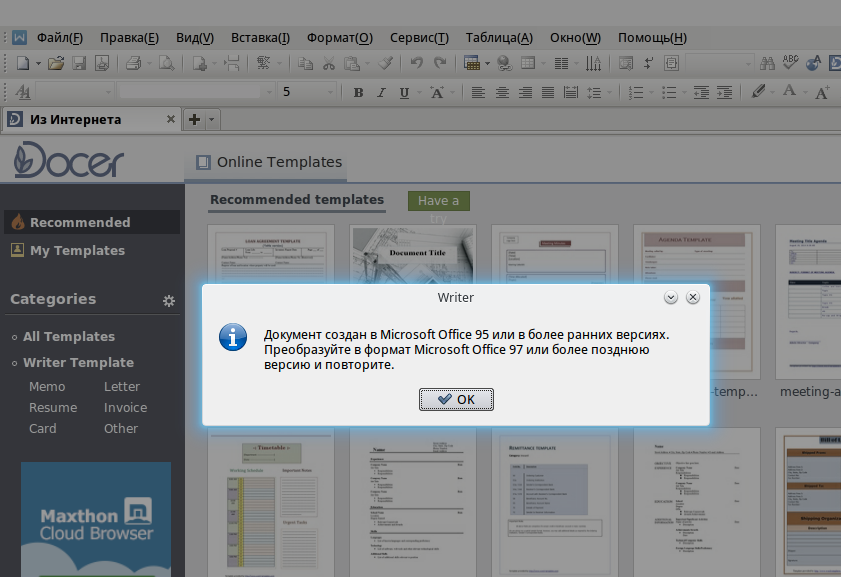Click the Maxthon Cloud Browser banner
Viewport: 841px width, 577px height.
96,519
